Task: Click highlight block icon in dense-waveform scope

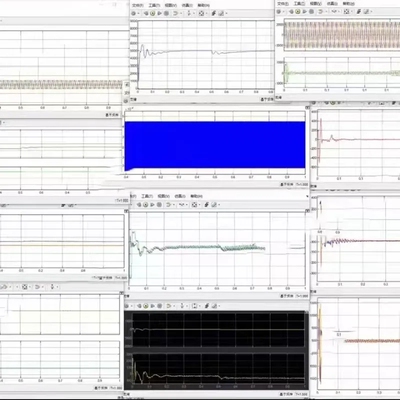Action: click(x=320, y=11)
